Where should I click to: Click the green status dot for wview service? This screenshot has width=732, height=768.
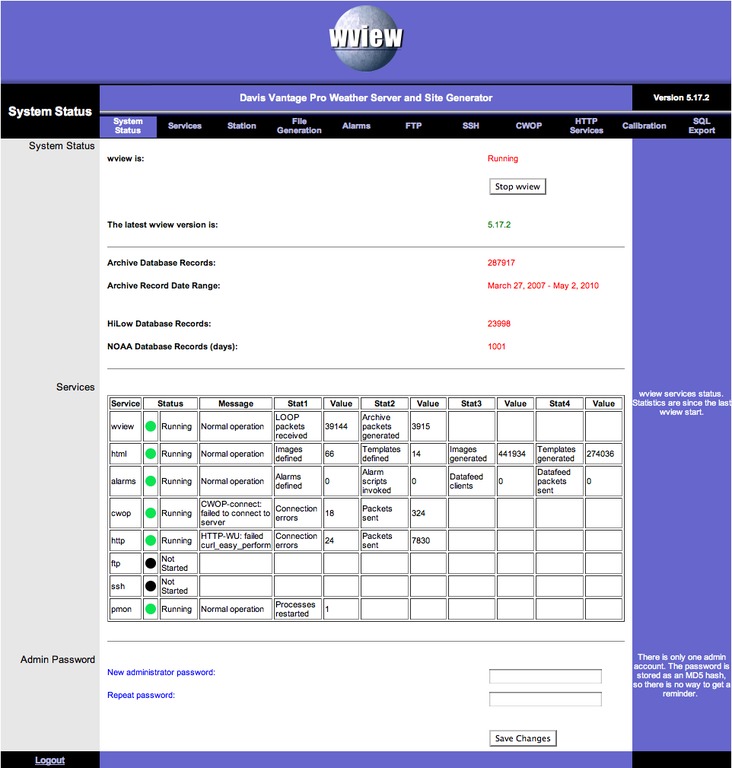point(150,426)
